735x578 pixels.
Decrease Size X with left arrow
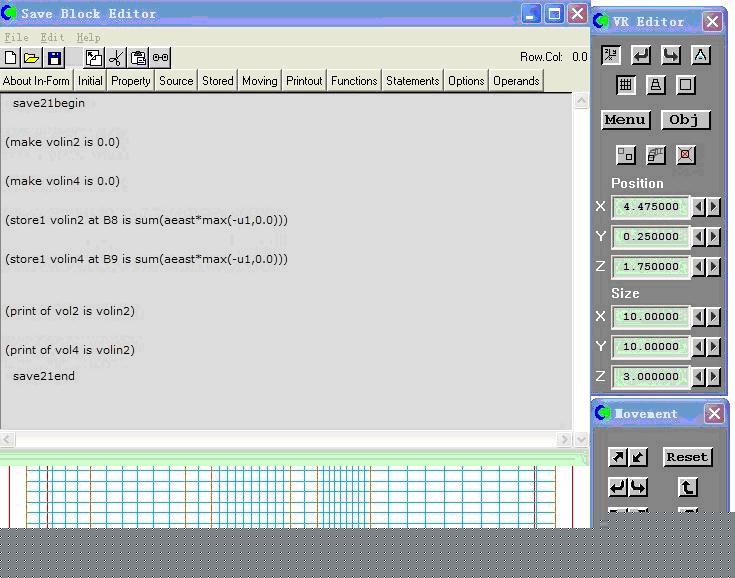698,317
